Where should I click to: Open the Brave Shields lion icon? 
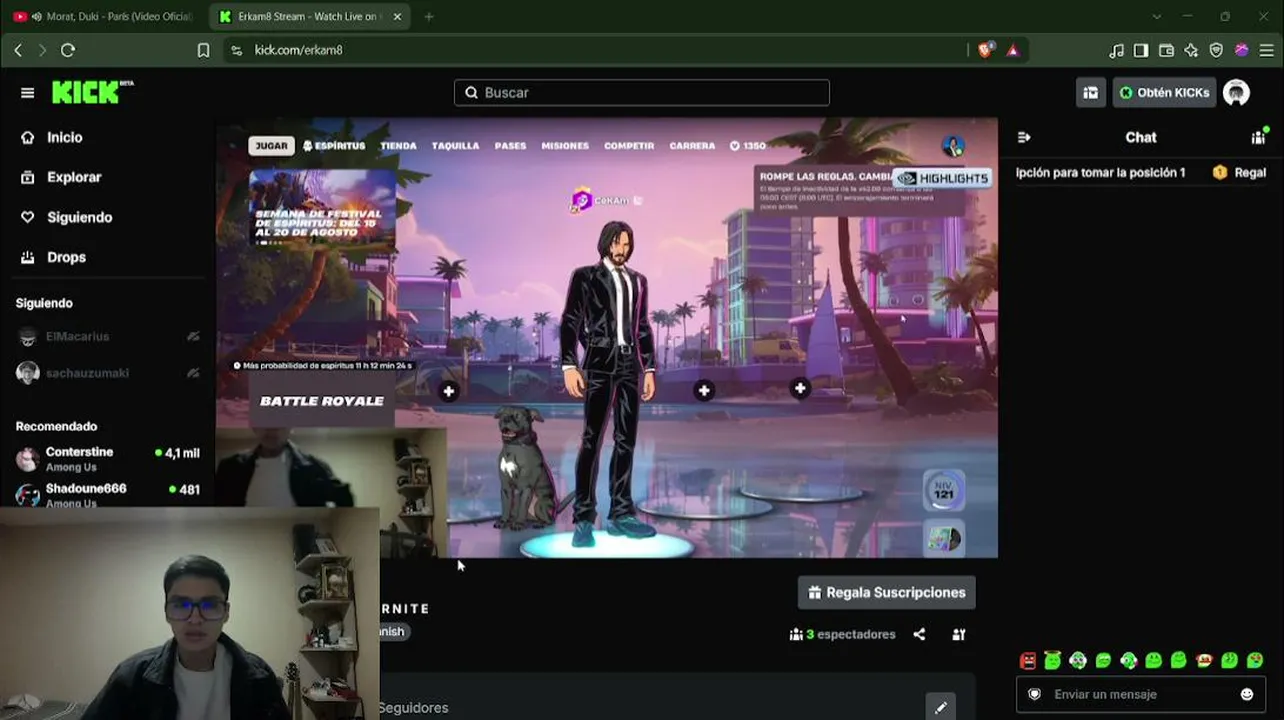click(x=986, y=50)
